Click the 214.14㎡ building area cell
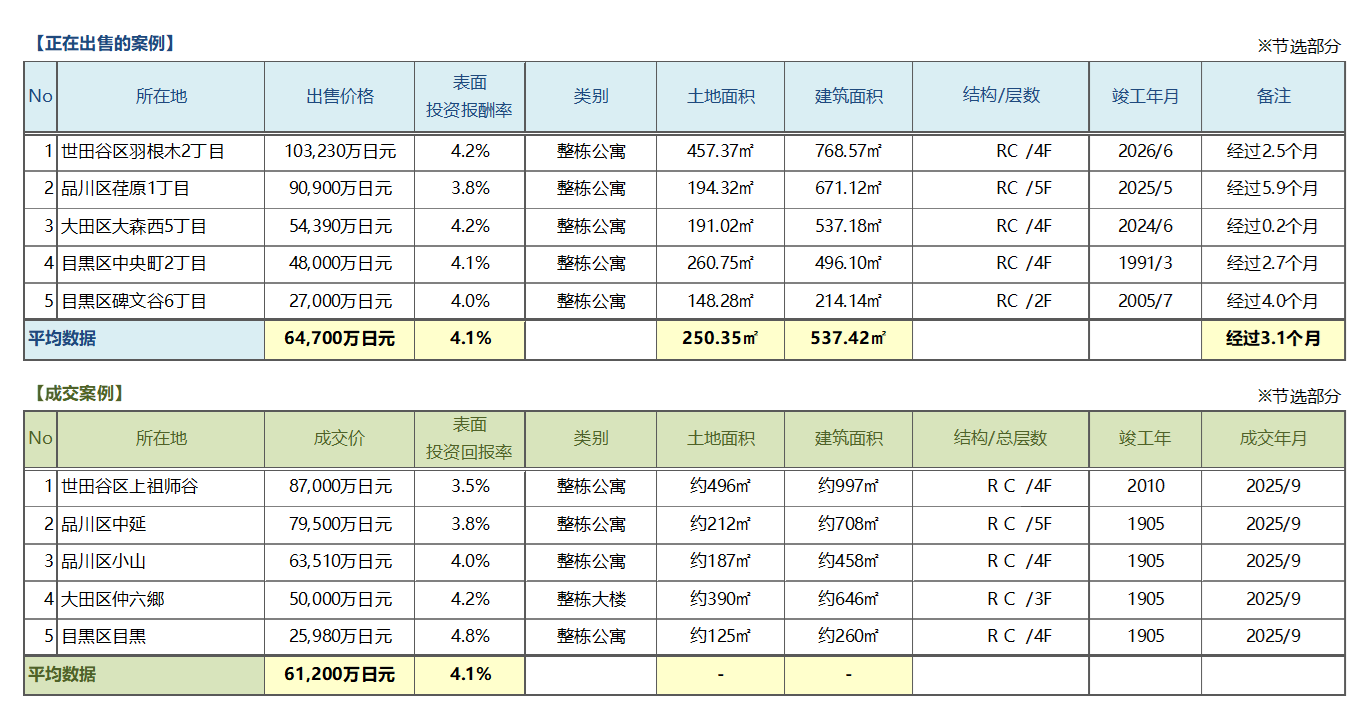Image resolution: width=1370 pixels, height=711 pixels. (x=848, y=301)
